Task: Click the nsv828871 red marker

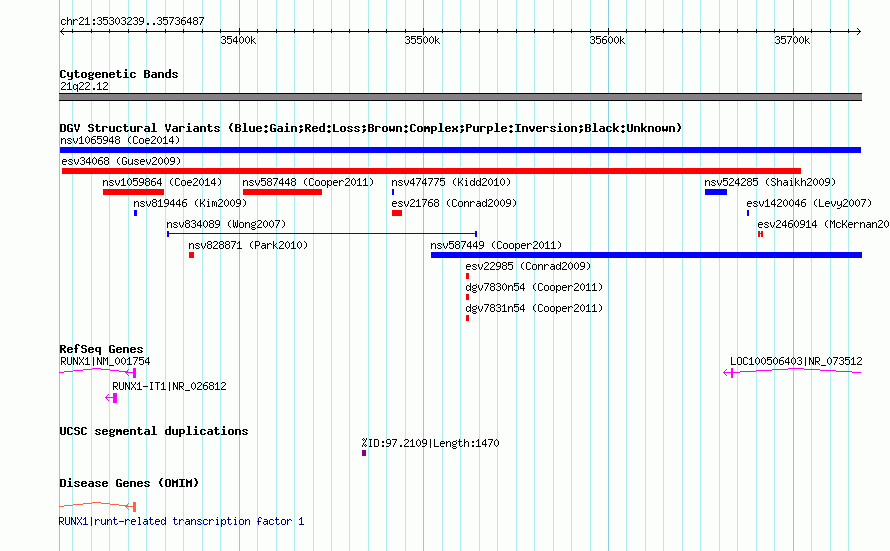Action: (192, 255)
